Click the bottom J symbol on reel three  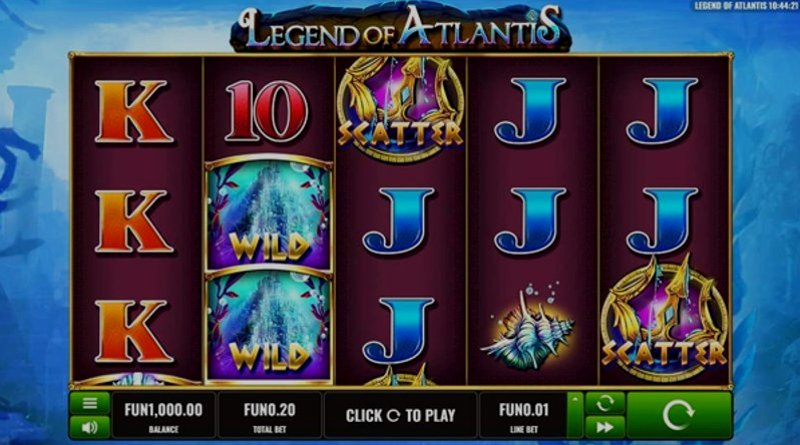[x=398, y=332]
